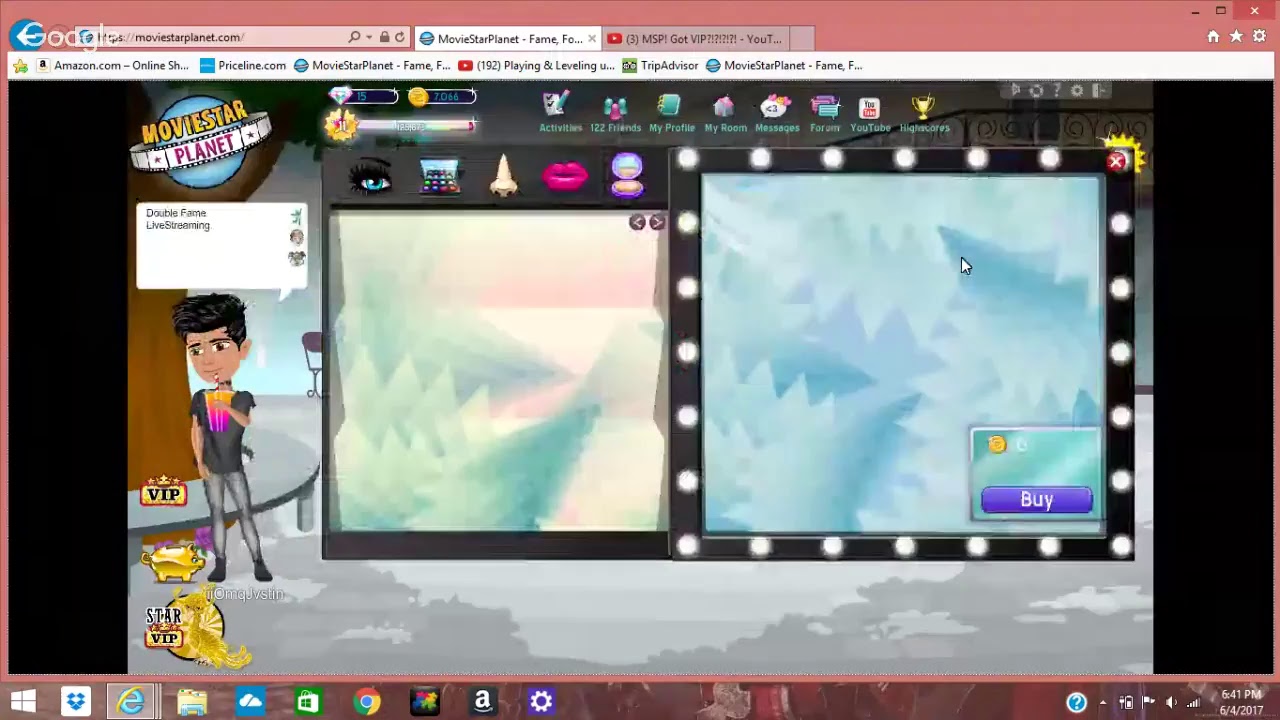Click the VIP badge beside the avatar
Screen dimensions: 1280x720
coord(163,491)
